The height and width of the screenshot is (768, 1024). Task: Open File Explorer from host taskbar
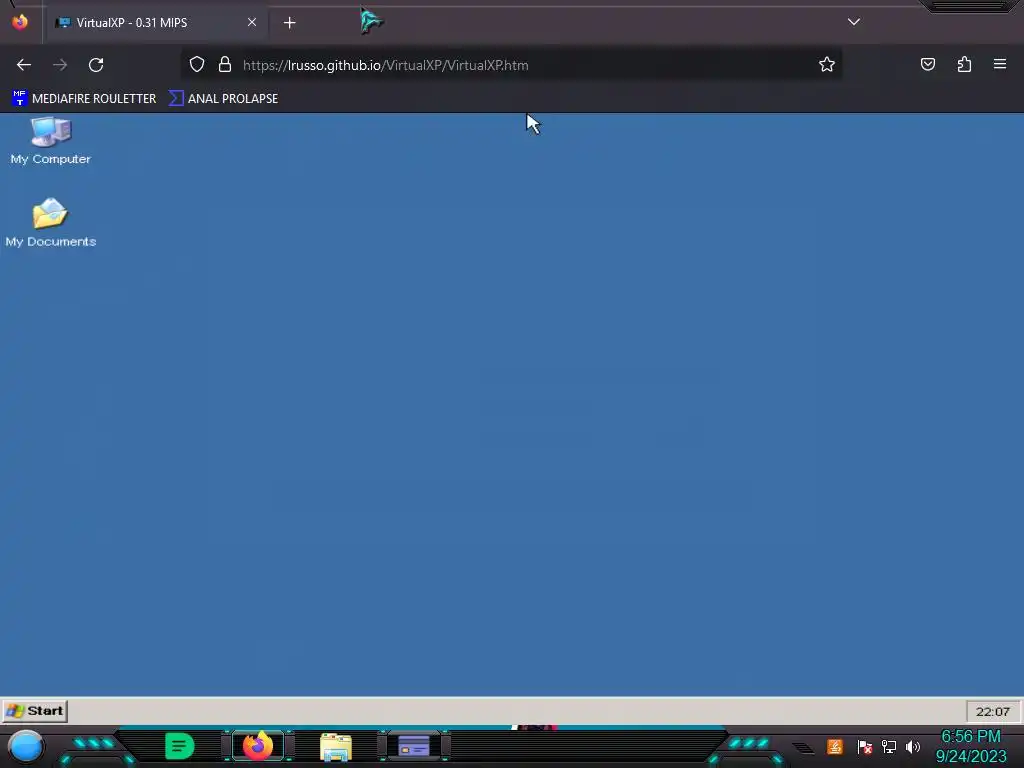pyautogui.click(x=336, y=747)
